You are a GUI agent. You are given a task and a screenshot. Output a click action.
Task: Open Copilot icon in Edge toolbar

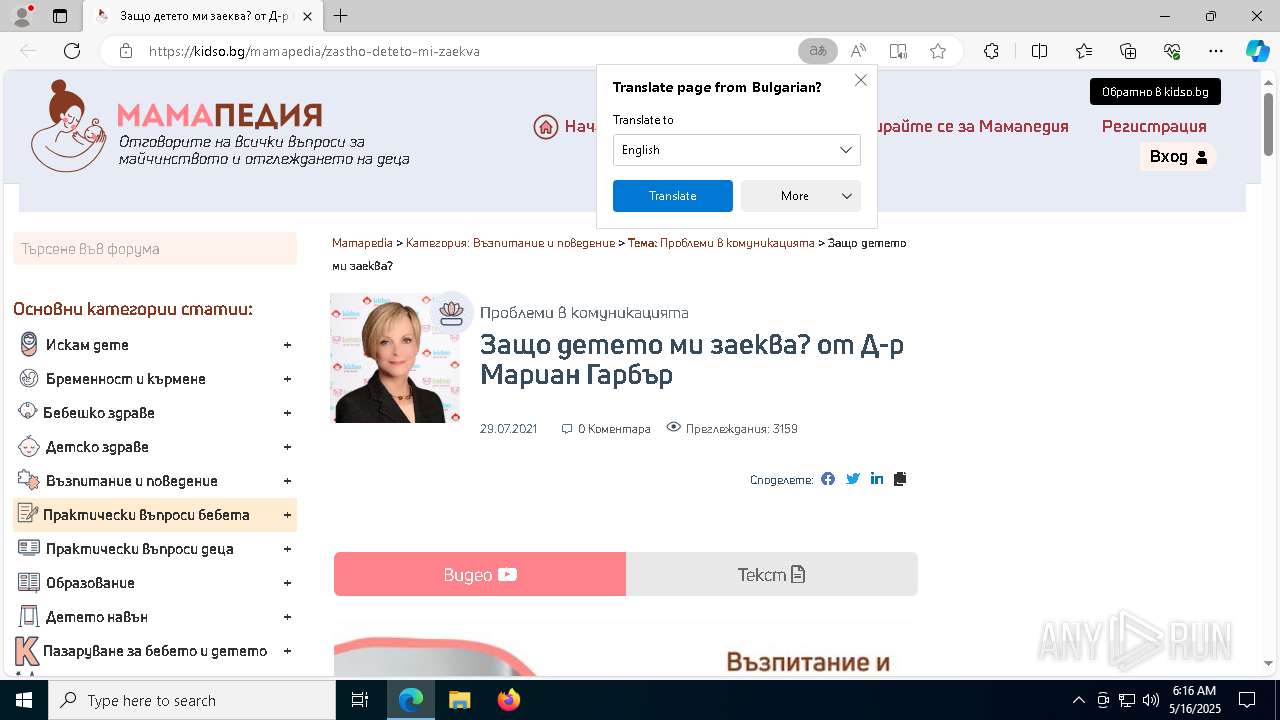click(x=1257, y=51)
